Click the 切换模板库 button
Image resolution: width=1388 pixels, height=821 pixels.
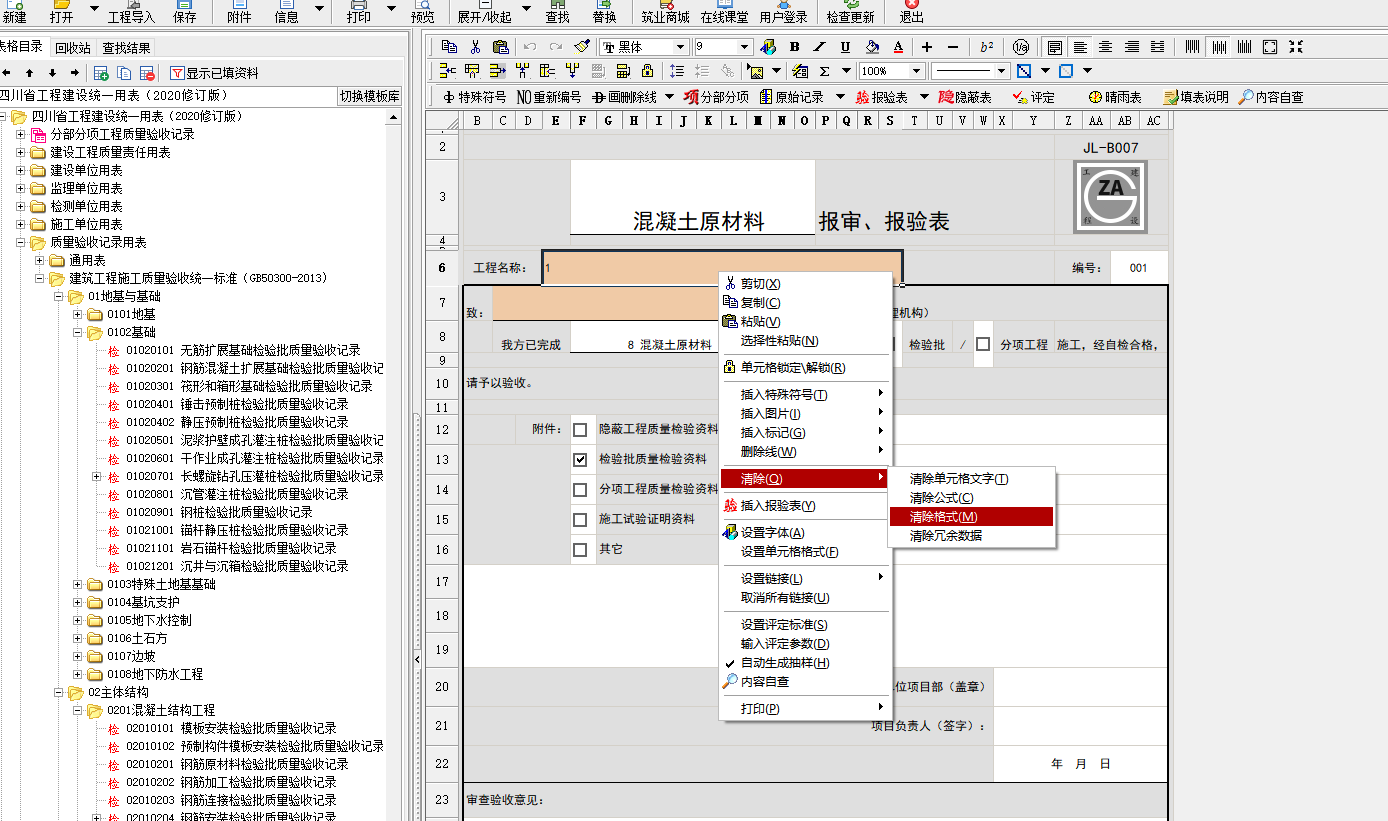click(x=370, y=97)
